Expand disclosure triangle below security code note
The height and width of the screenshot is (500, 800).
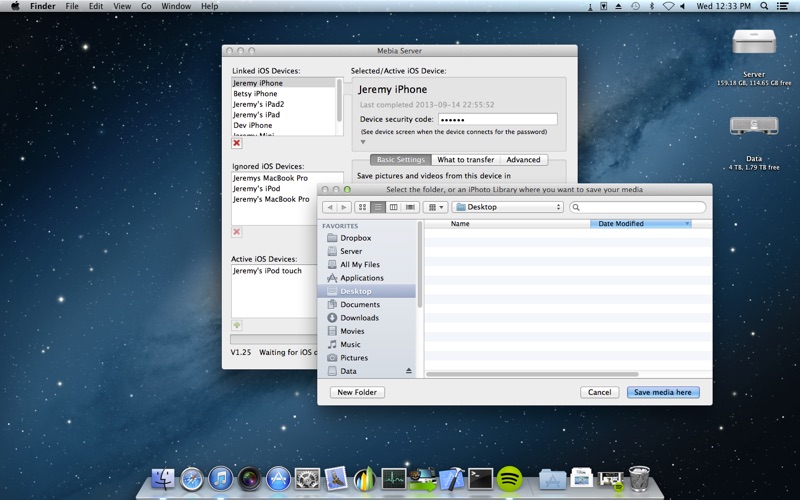[363, 142]
